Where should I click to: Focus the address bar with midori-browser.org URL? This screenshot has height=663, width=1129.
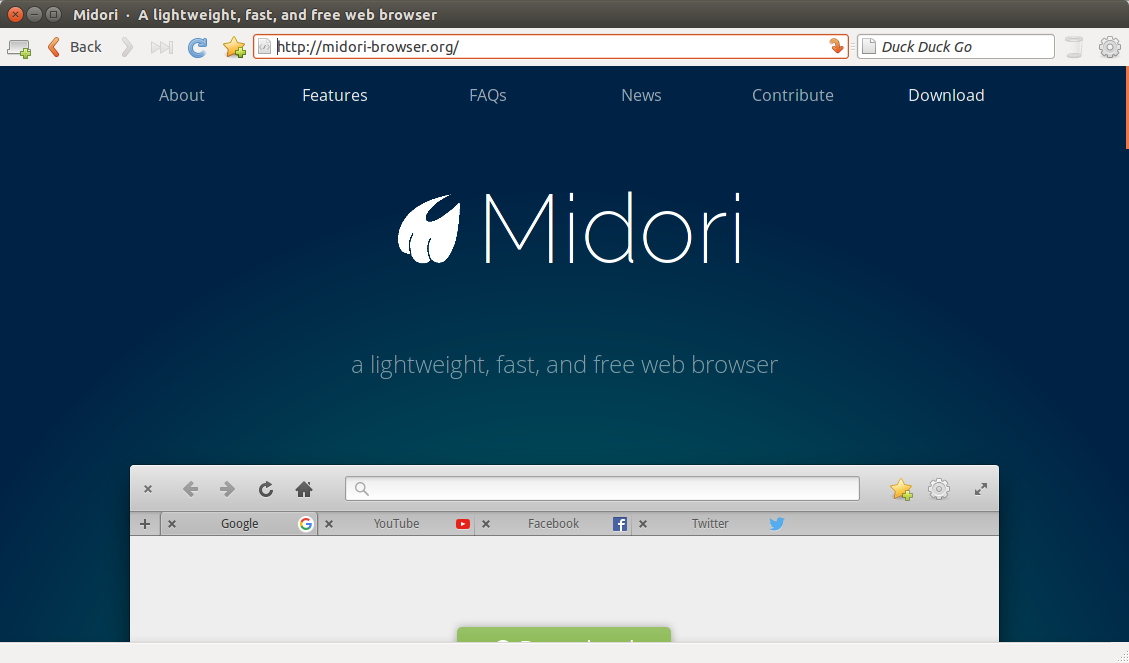[550, 47]
